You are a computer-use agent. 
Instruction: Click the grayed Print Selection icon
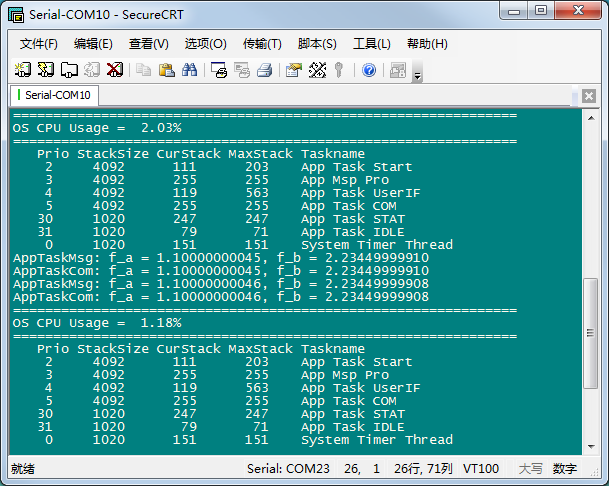coord(242,70)
